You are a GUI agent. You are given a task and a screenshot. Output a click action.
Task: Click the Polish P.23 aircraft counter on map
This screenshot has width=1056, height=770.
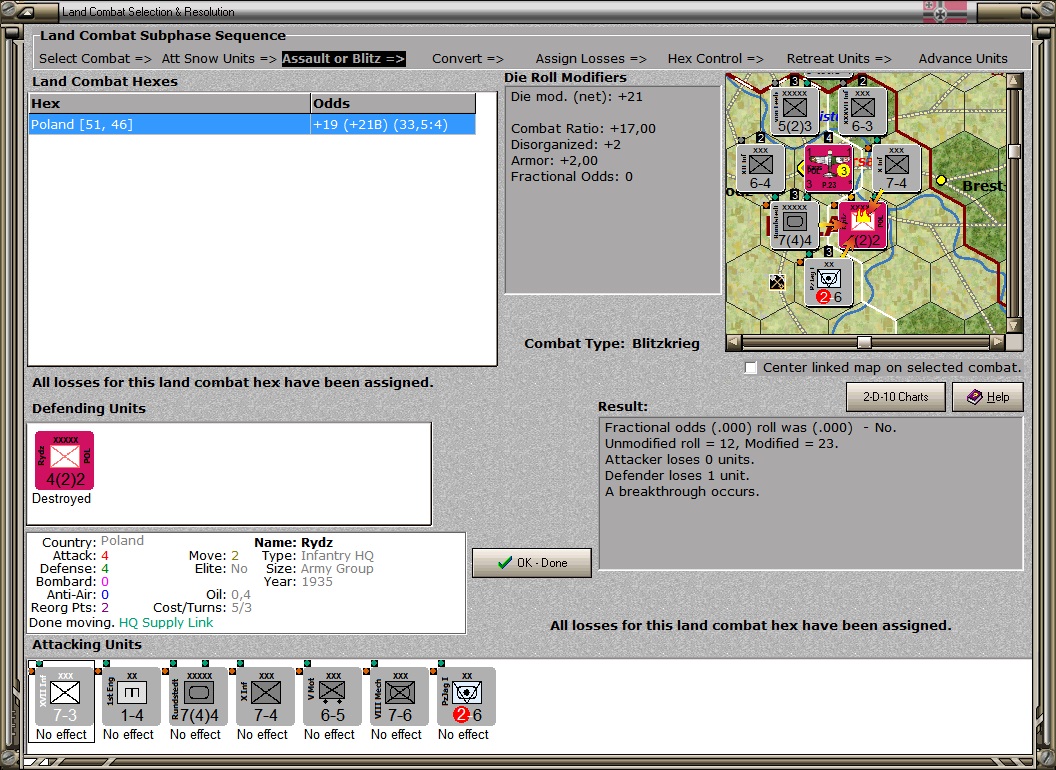829,168
